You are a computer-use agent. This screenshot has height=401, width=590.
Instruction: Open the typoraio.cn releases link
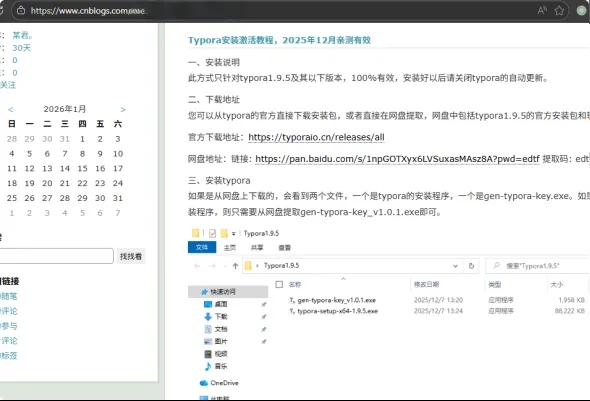click(x=316, y=137)
